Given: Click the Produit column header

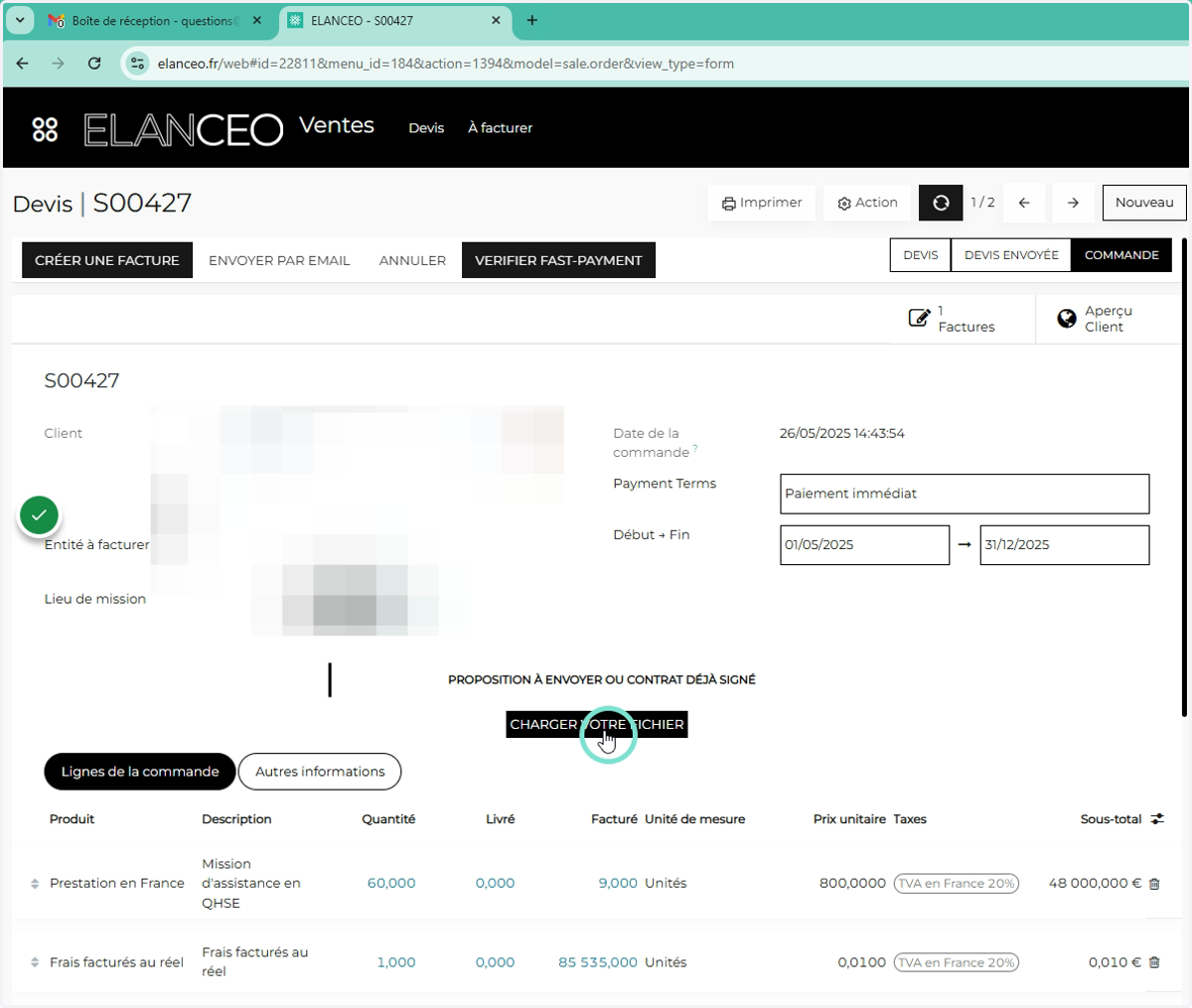Looking at the screenshot, I should tap(73, 819).
